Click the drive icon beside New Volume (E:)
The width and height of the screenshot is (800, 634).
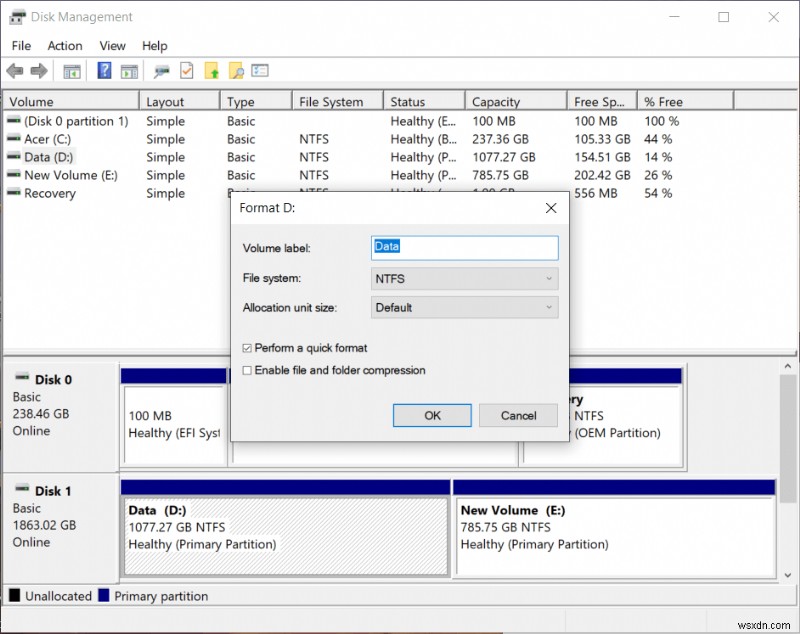[14, 174]
